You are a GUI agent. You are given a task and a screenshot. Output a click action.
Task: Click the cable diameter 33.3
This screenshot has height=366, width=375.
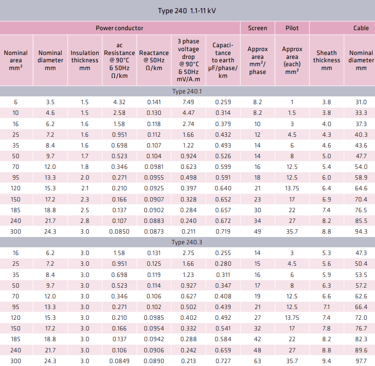pyautogui.click(x=361, y=113)
